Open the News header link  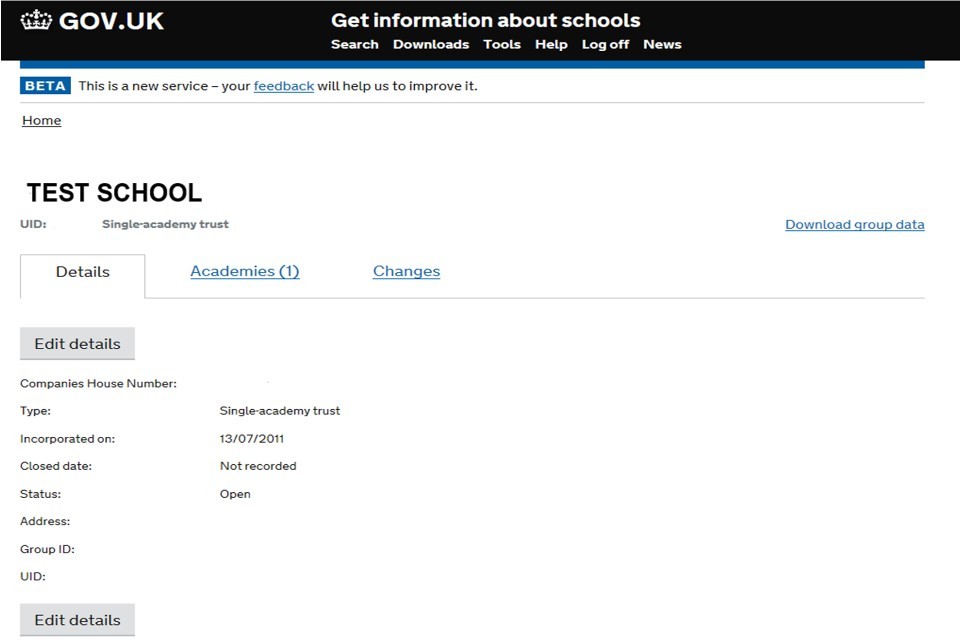(x=662, y=44)
